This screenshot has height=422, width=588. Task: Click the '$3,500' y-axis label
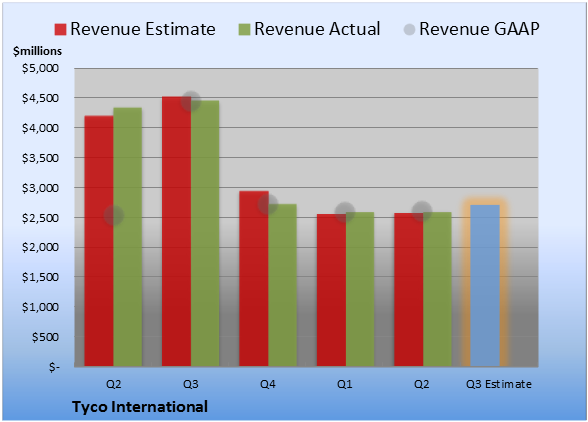(x=40, y=158)
